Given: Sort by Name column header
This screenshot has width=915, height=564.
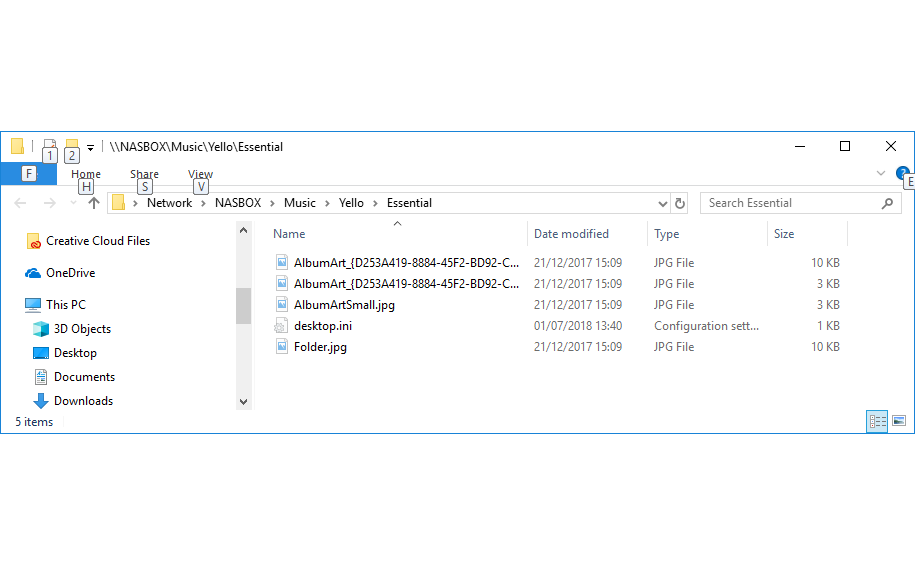Looking at the screenshot, I should [289, 234].
